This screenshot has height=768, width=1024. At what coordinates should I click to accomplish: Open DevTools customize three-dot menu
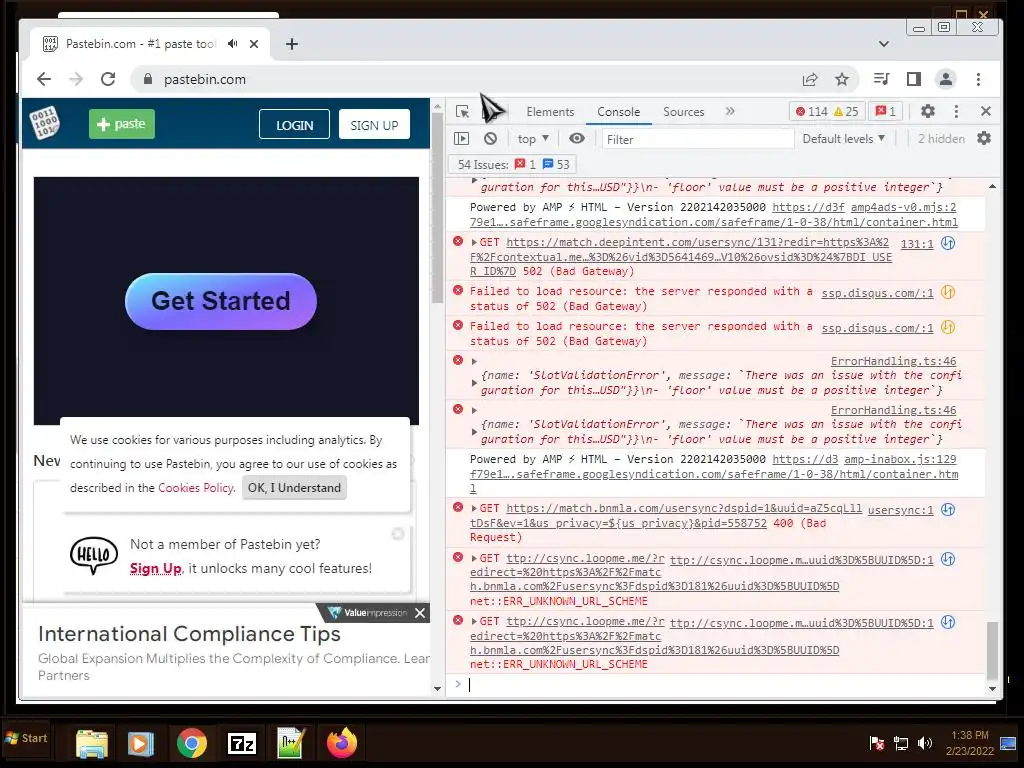tap(956, 112)
